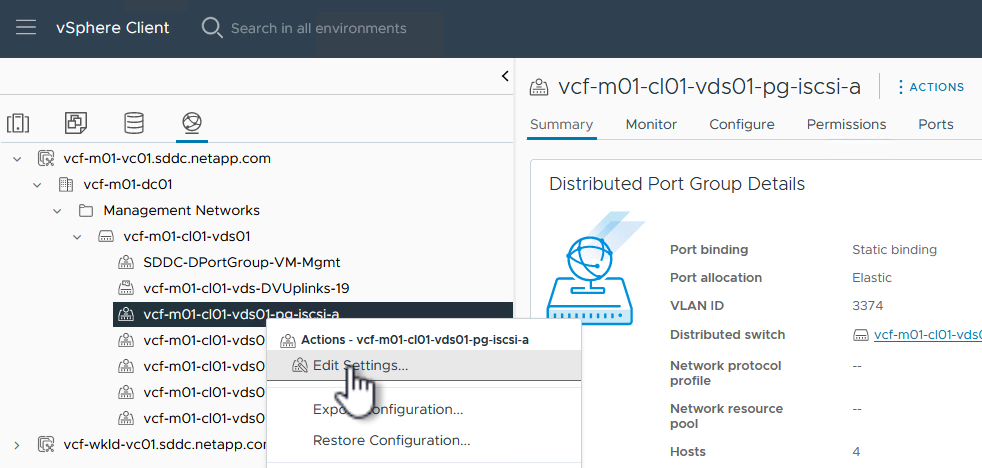
Task: Switch to Hosts and Clusters inventory view
Action: click(x=18, y=123)
